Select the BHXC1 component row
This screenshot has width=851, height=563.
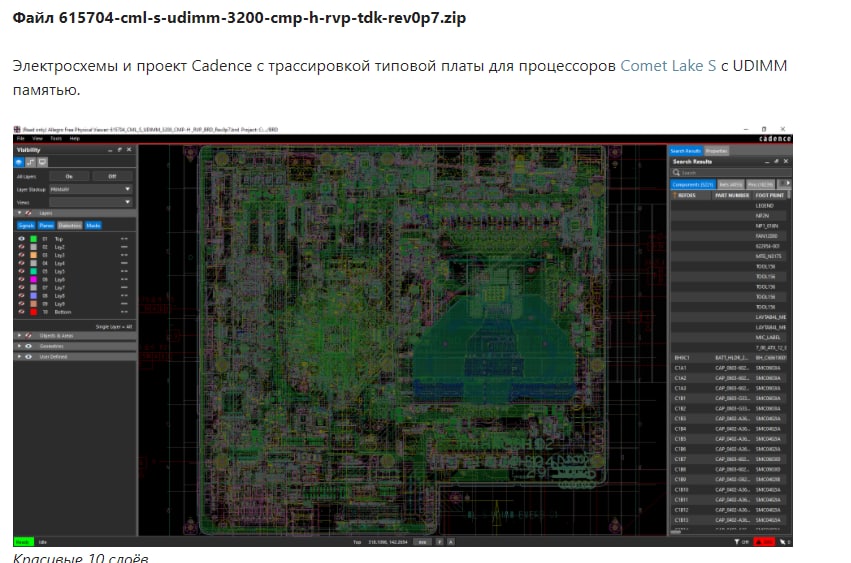click(x=730, y=358)
